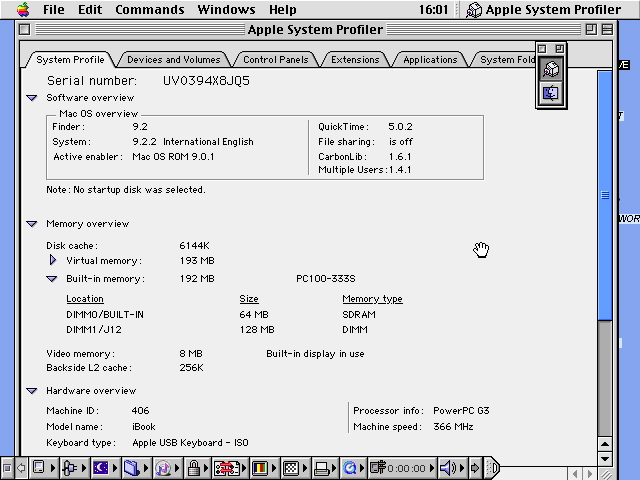Open the Windows menu
This screenshot has width=640, height=480.
tap(226, 9)
